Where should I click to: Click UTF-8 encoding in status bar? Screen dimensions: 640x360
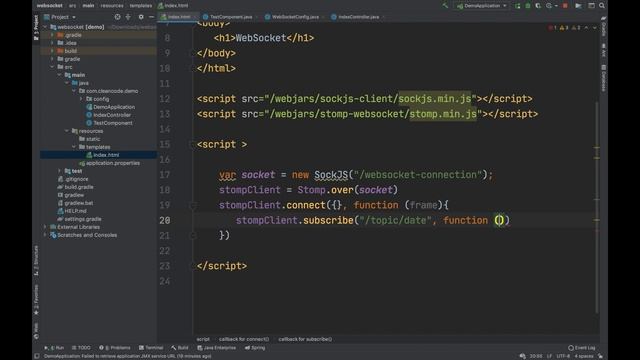pyautogui.click(x=563, y=356)
